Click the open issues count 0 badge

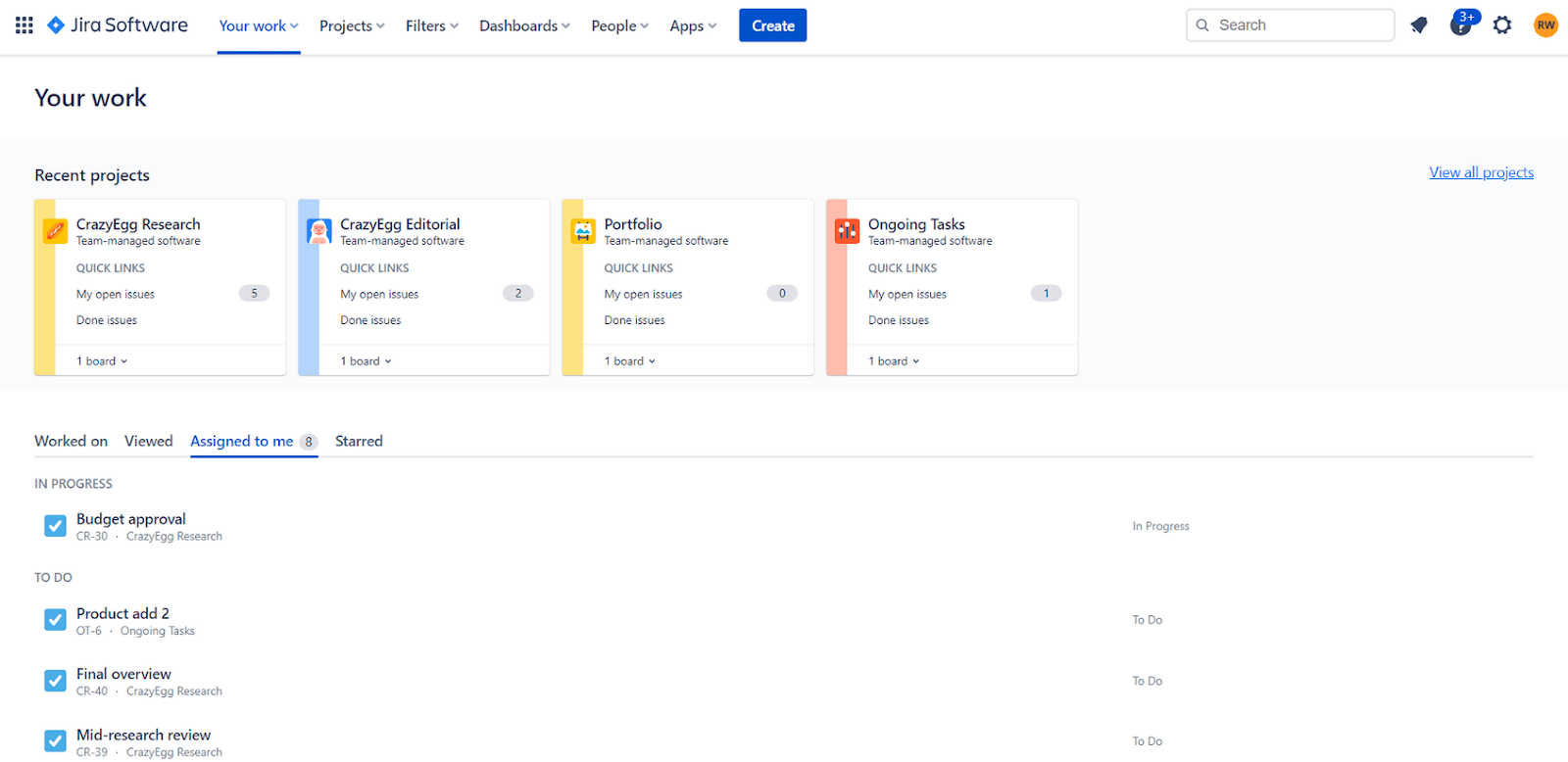782,293
